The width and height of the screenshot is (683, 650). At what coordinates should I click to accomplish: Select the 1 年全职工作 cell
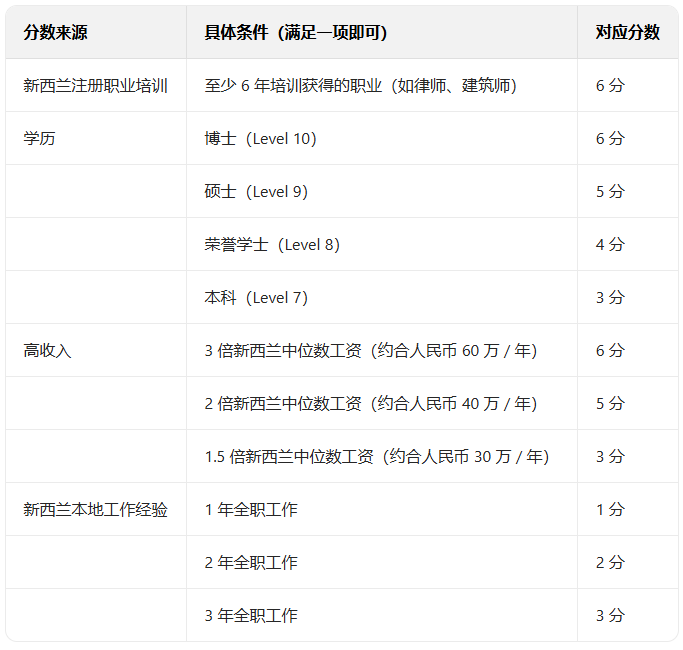tap(251, 509)
